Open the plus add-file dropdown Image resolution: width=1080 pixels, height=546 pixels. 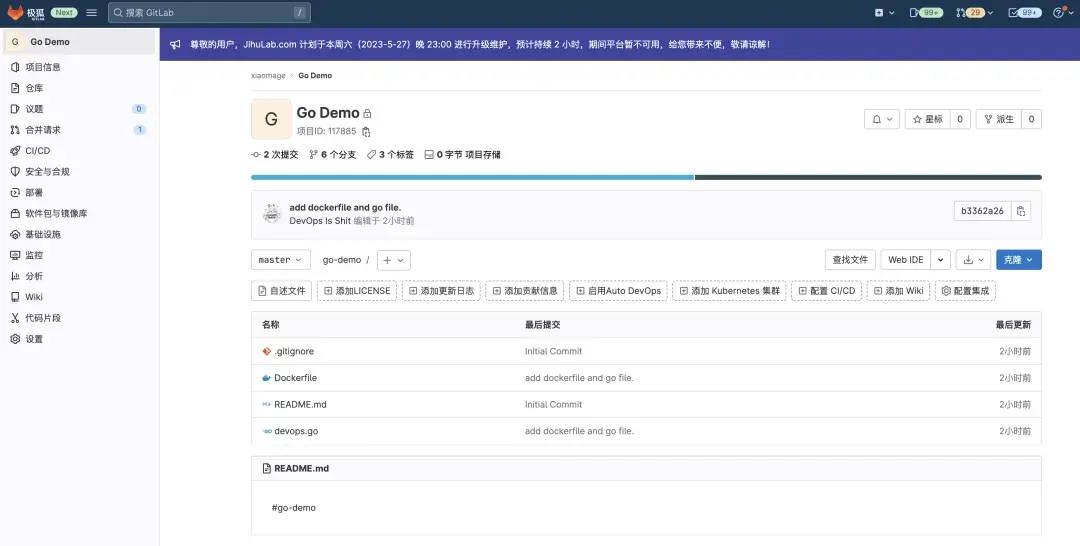[x=394, y=260]
